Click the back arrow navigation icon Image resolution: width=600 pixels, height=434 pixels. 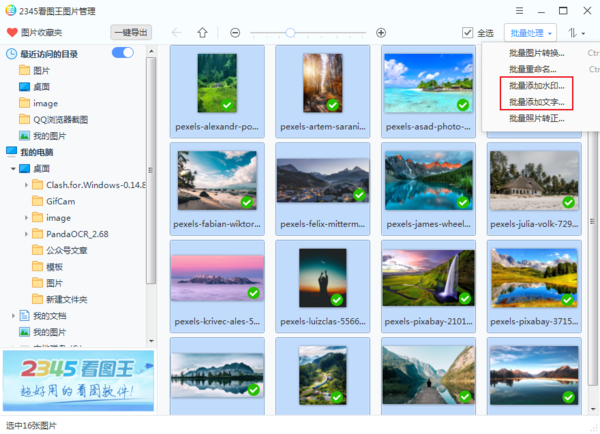(x=177, y=33)
